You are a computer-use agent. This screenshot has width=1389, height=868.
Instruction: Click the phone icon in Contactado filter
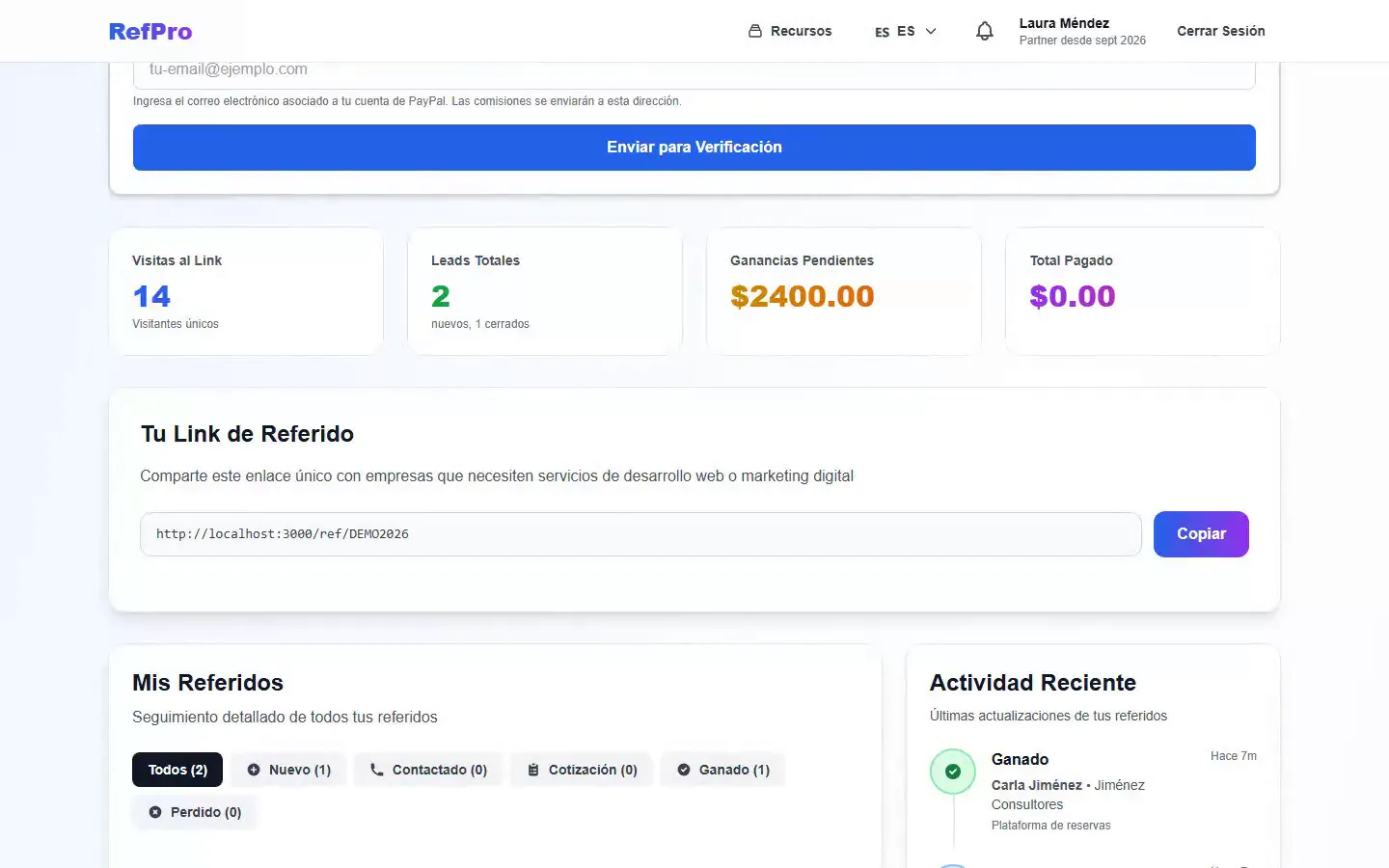coord(377,770)
